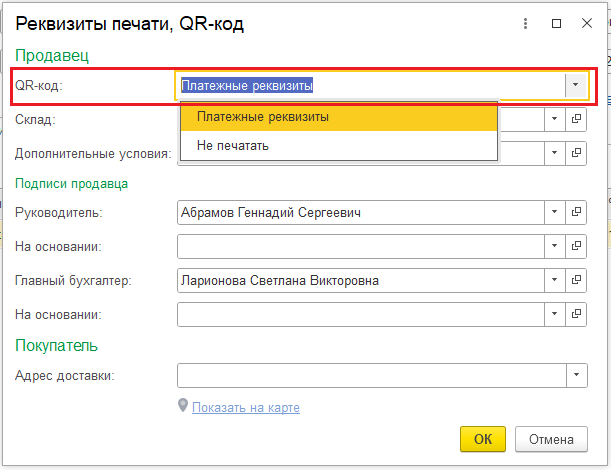This screenshot has height=470, width=611.
Task: Click the Руководитель: label
Action: click(58, 212)
